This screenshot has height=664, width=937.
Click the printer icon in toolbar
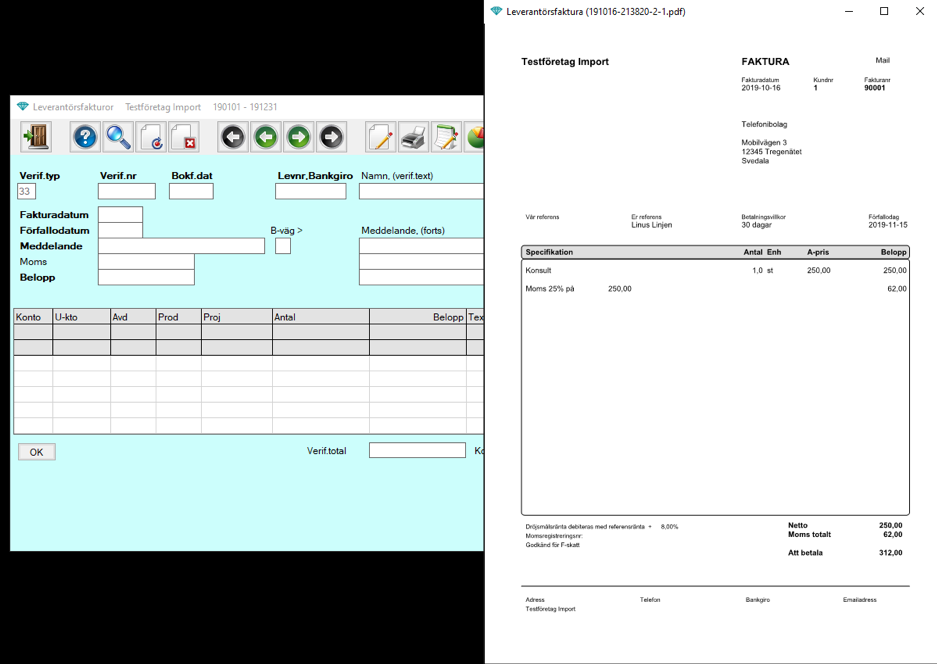[414, 136]
